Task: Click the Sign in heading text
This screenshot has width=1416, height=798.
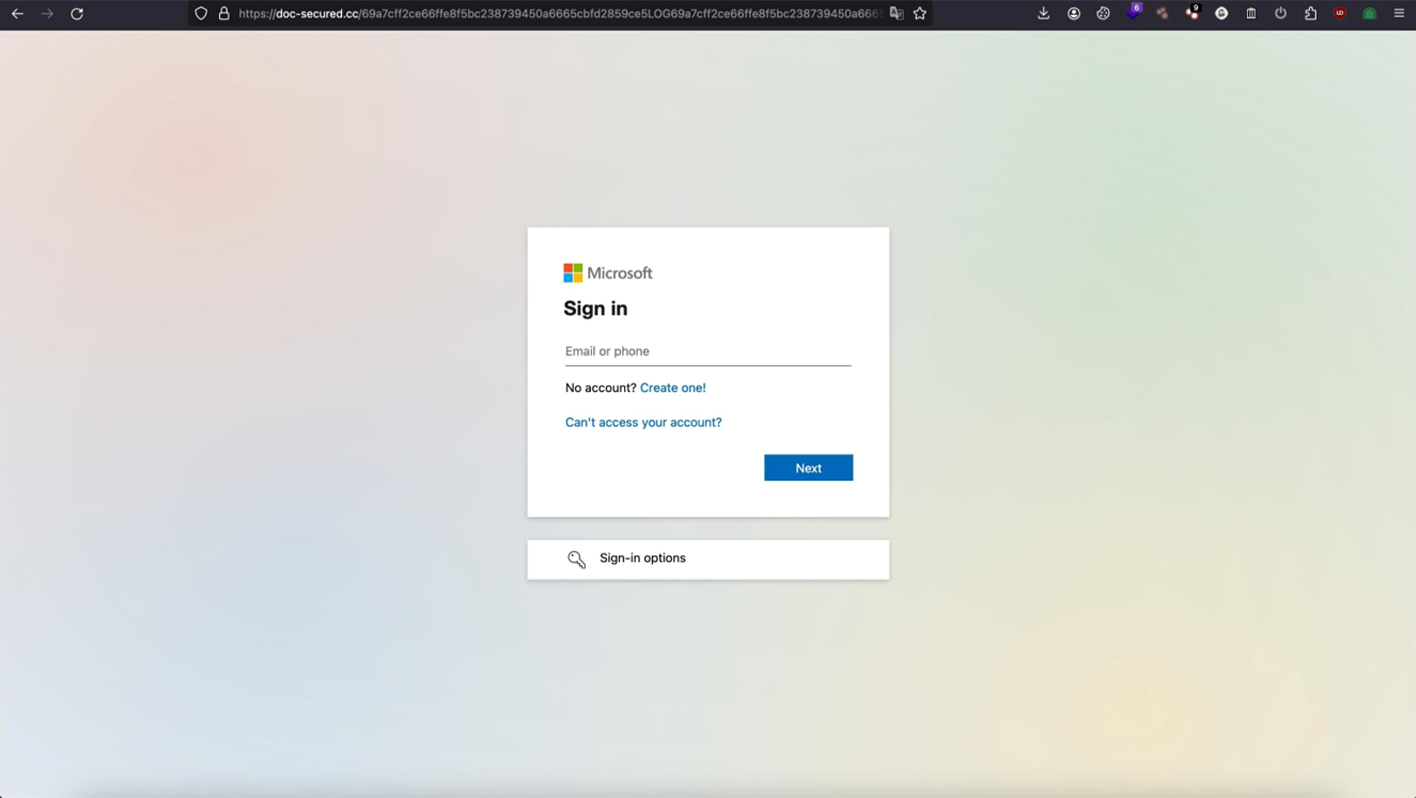Action: pos(596,309)
